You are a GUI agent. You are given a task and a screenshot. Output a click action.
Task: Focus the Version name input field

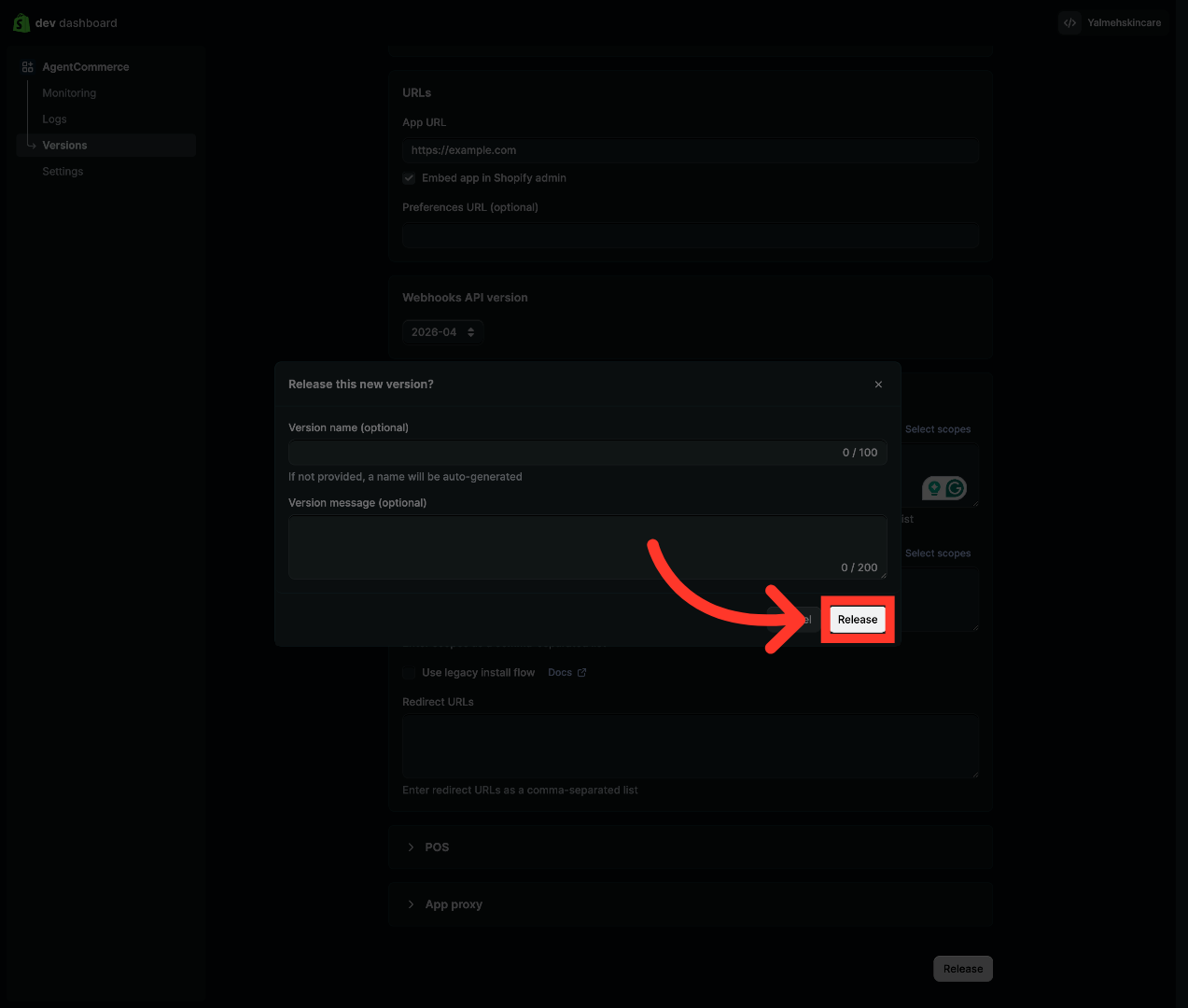click(x=587, y=453)
